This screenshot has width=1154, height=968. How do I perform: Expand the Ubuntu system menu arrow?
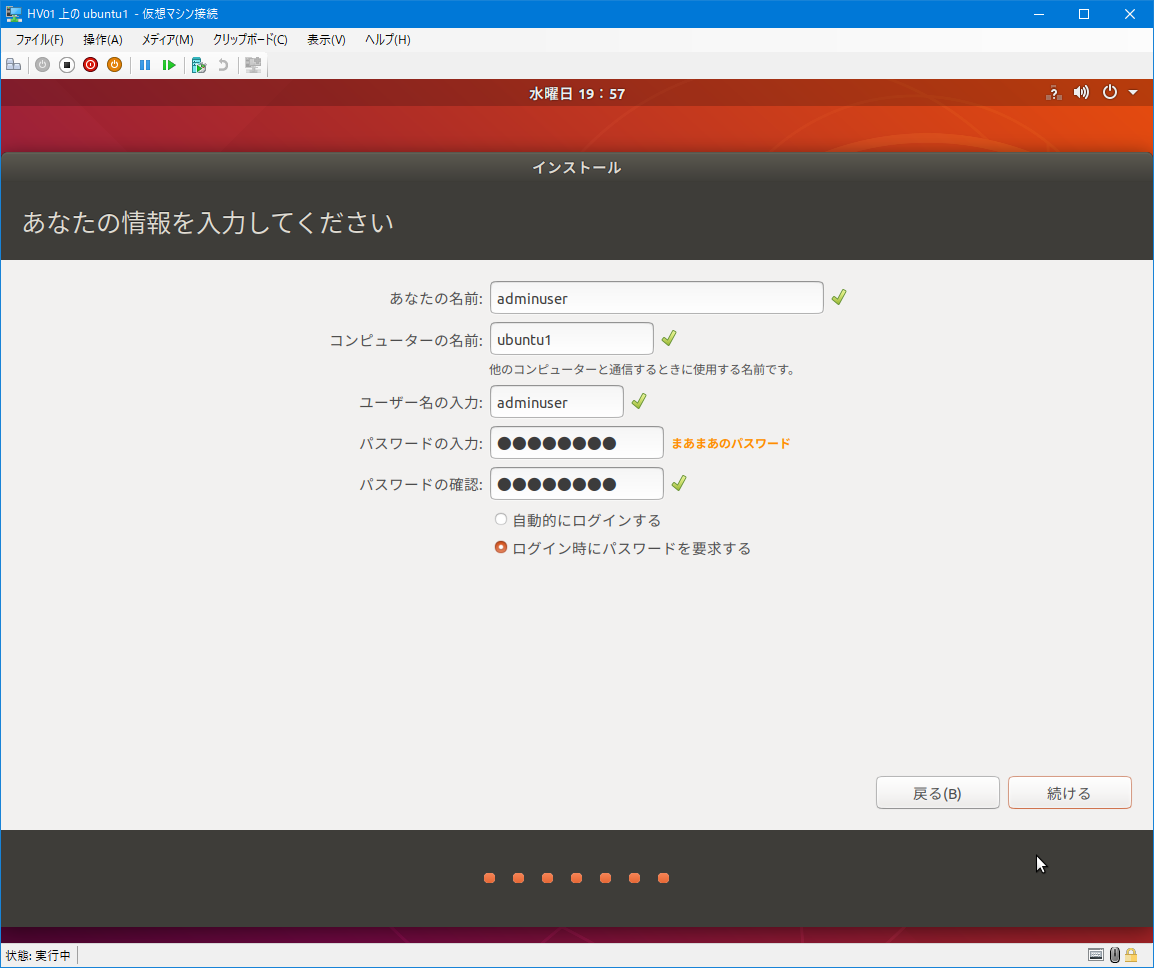coord(1133,93)
